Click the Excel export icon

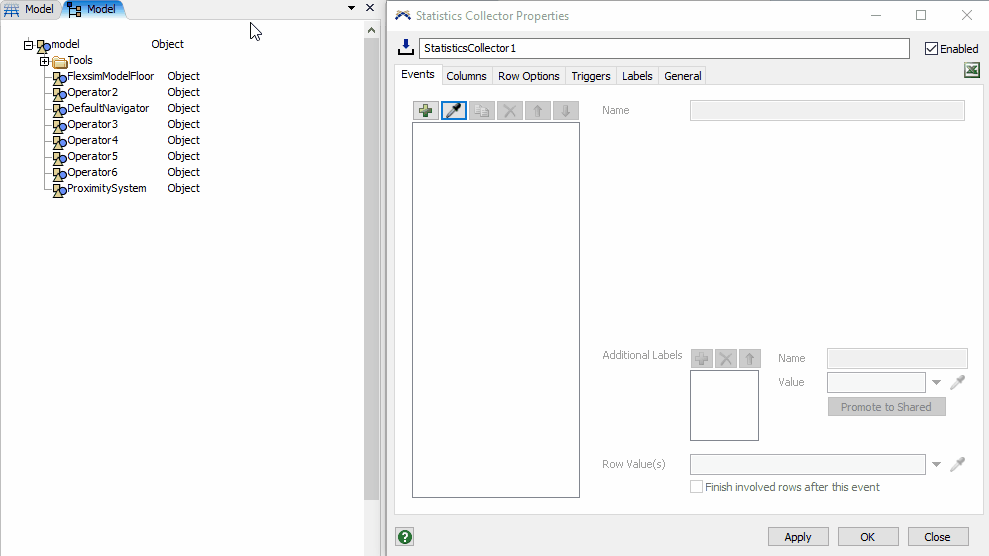[971, 70]
